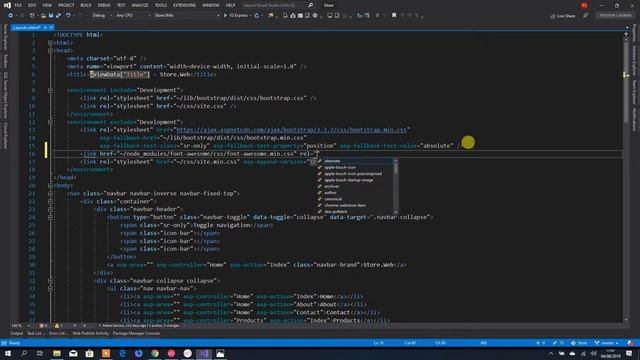
Task: Open the DEBUG menu
Action: point(104,5)
